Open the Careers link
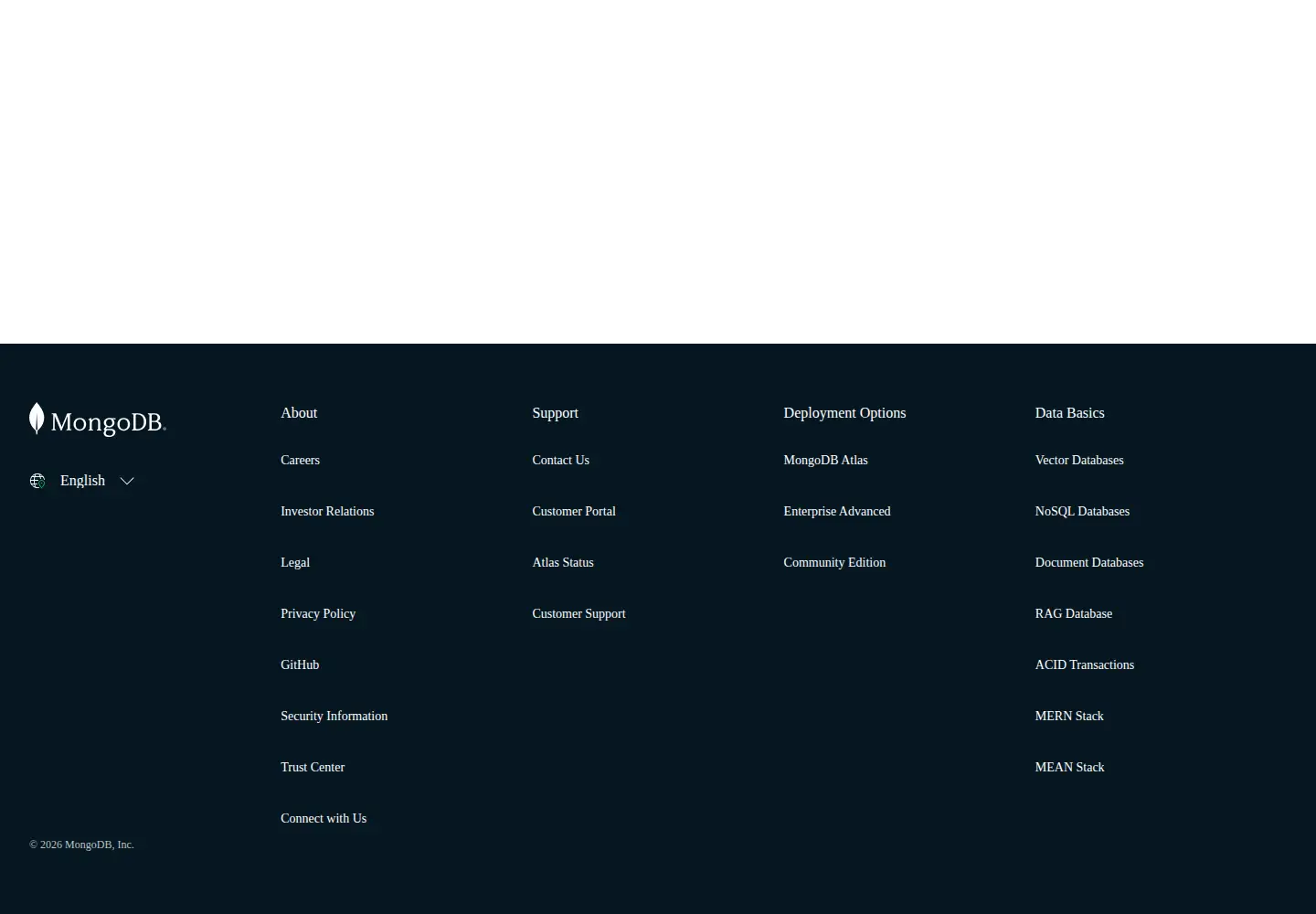1316x914 pixels. click(300, 460)
